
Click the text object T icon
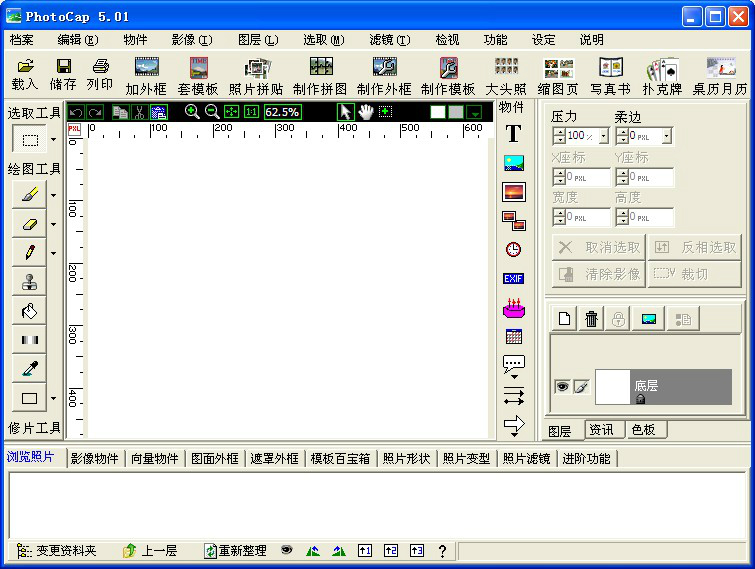(x=513, y=134)
